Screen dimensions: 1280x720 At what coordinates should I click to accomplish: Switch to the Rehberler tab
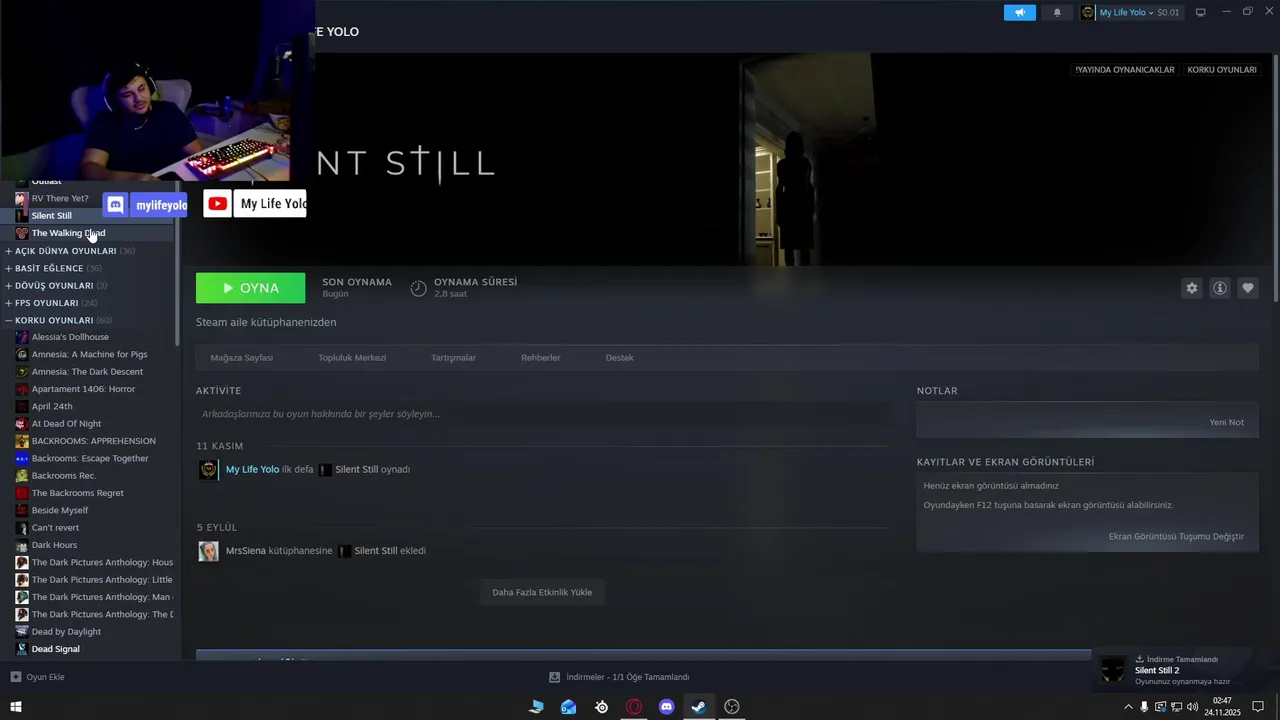(x=540, y=358)
